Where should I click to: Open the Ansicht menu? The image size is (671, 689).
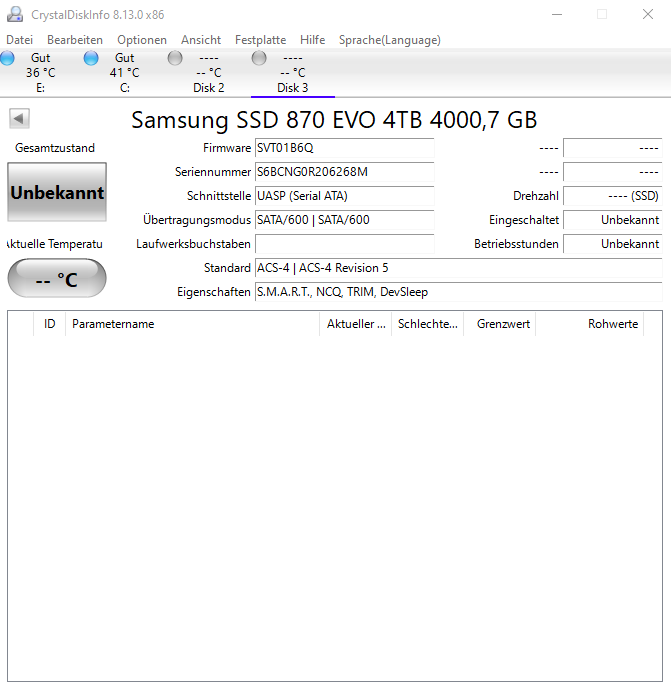pos(201,40)
